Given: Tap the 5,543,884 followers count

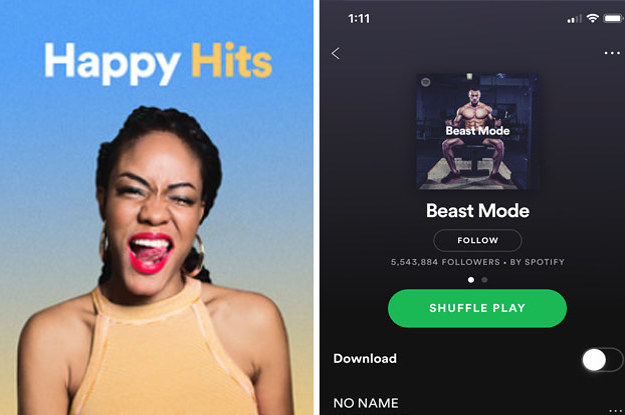Looking at the screenshot, I should (445, 262).
